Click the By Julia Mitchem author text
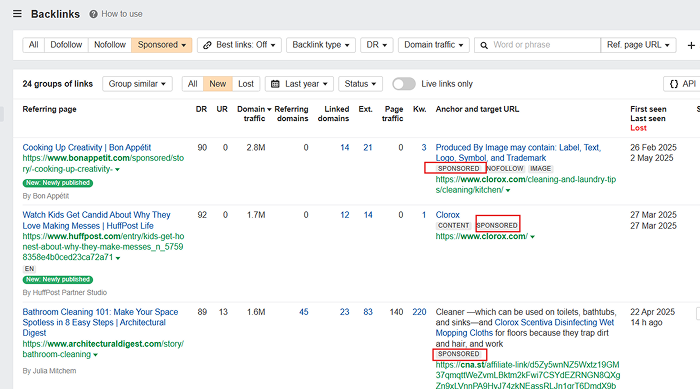 click(x=49, y=371)
